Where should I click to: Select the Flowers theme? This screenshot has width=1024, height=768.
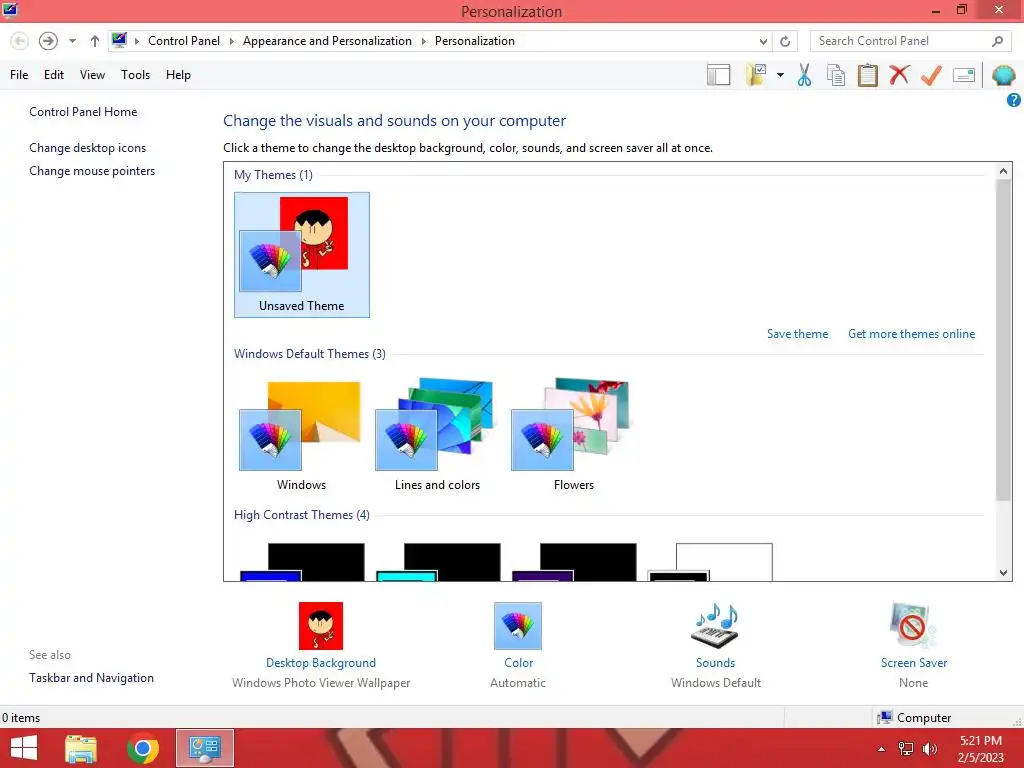coord(573,436)
